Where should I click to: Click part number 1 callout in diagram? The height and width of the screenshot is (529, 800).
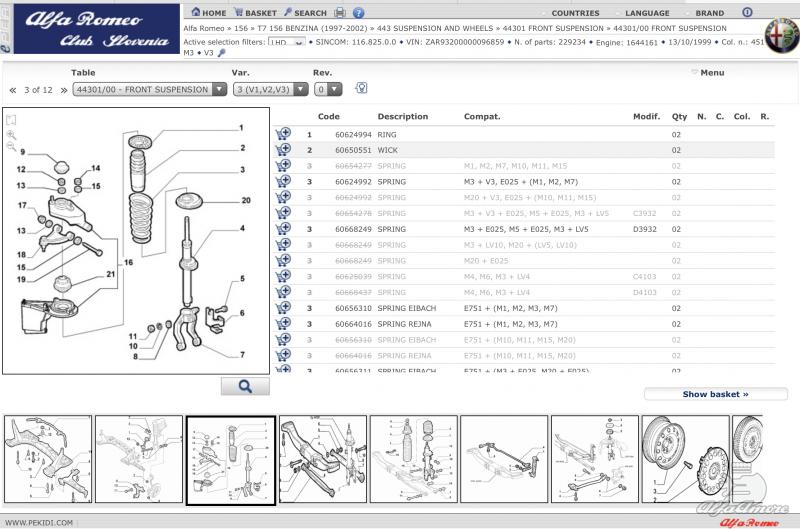click(241, 128)
